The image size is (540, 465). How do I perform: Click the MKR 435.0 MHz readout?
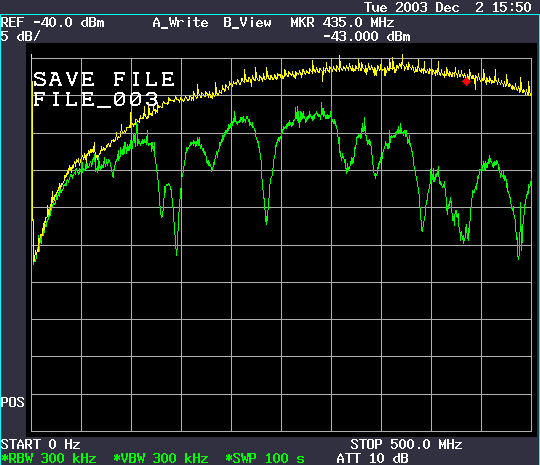[x=342, y=23]
